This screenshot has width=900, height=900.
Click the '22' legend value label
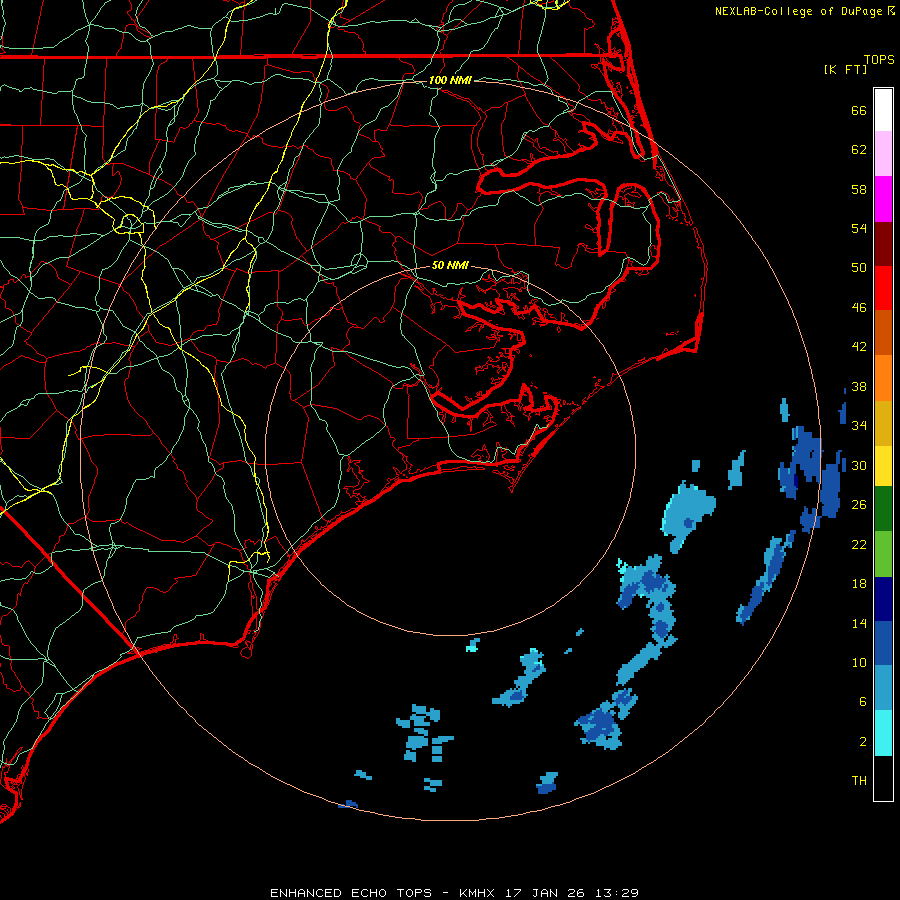859,544
